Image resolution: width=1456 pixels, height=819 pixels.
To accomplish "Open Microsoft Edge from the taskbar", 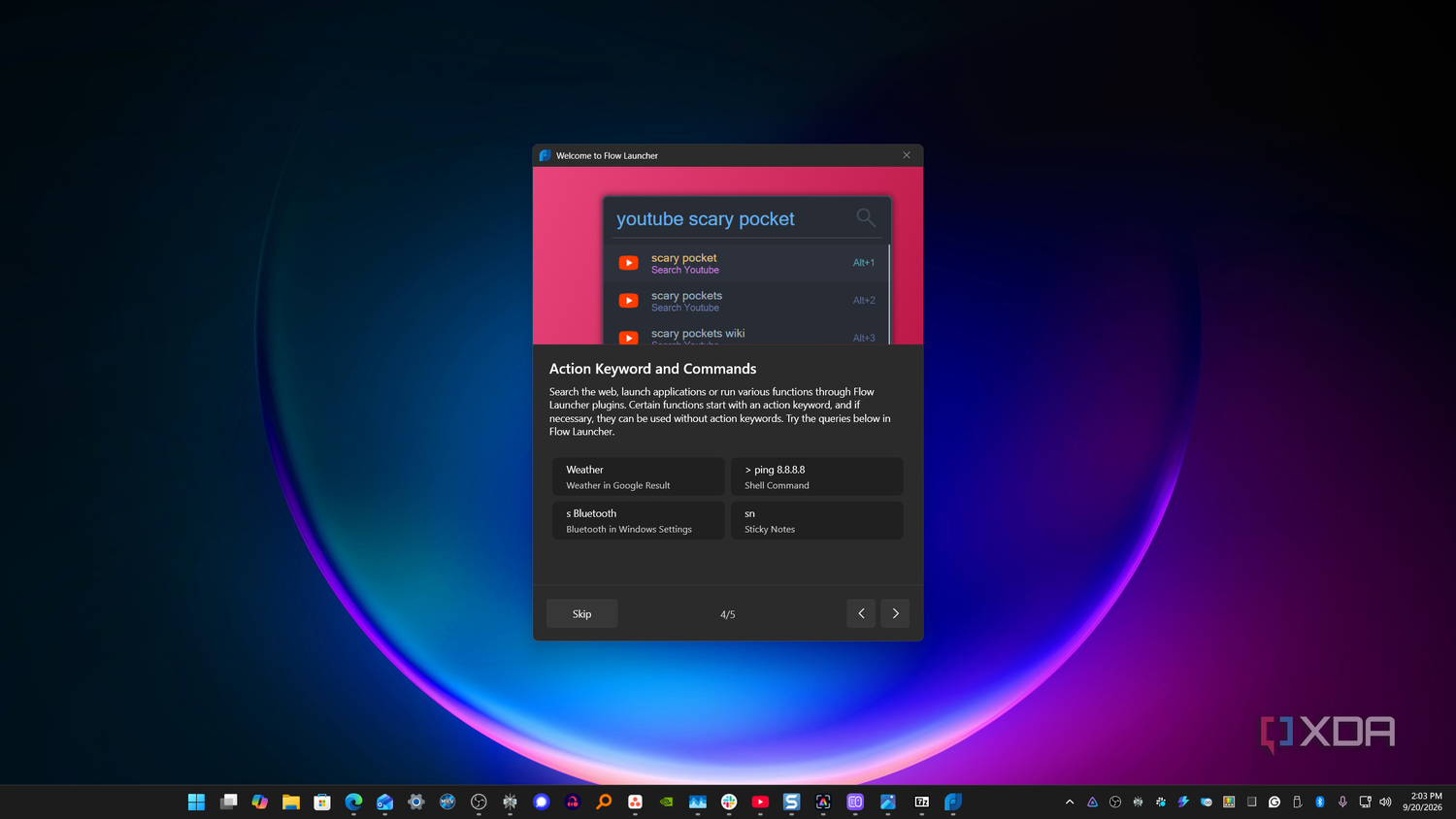I will pyautogui.click(x=353, y=802).
